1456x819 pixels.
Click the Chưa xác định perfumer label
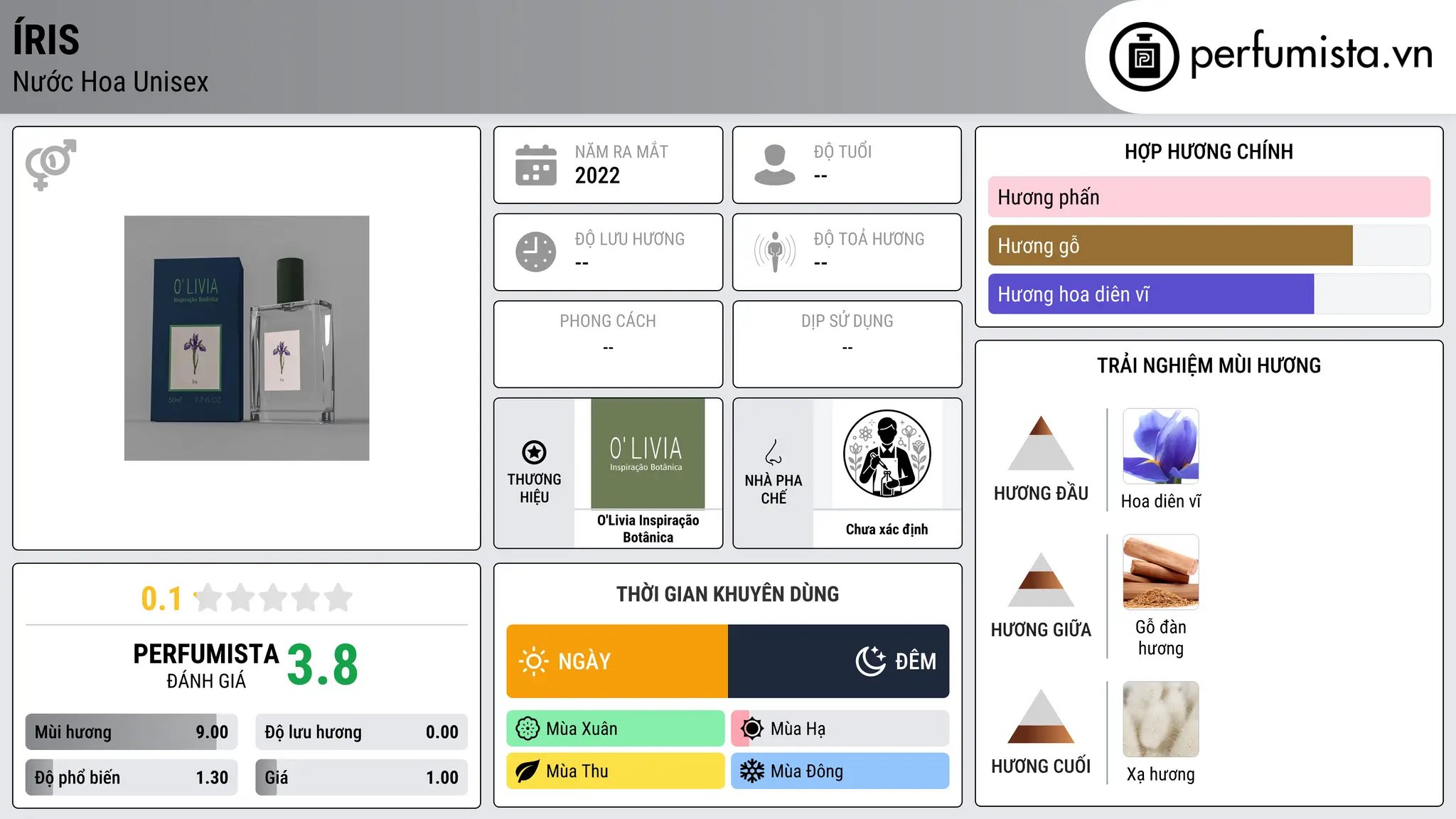click(887, 530)
